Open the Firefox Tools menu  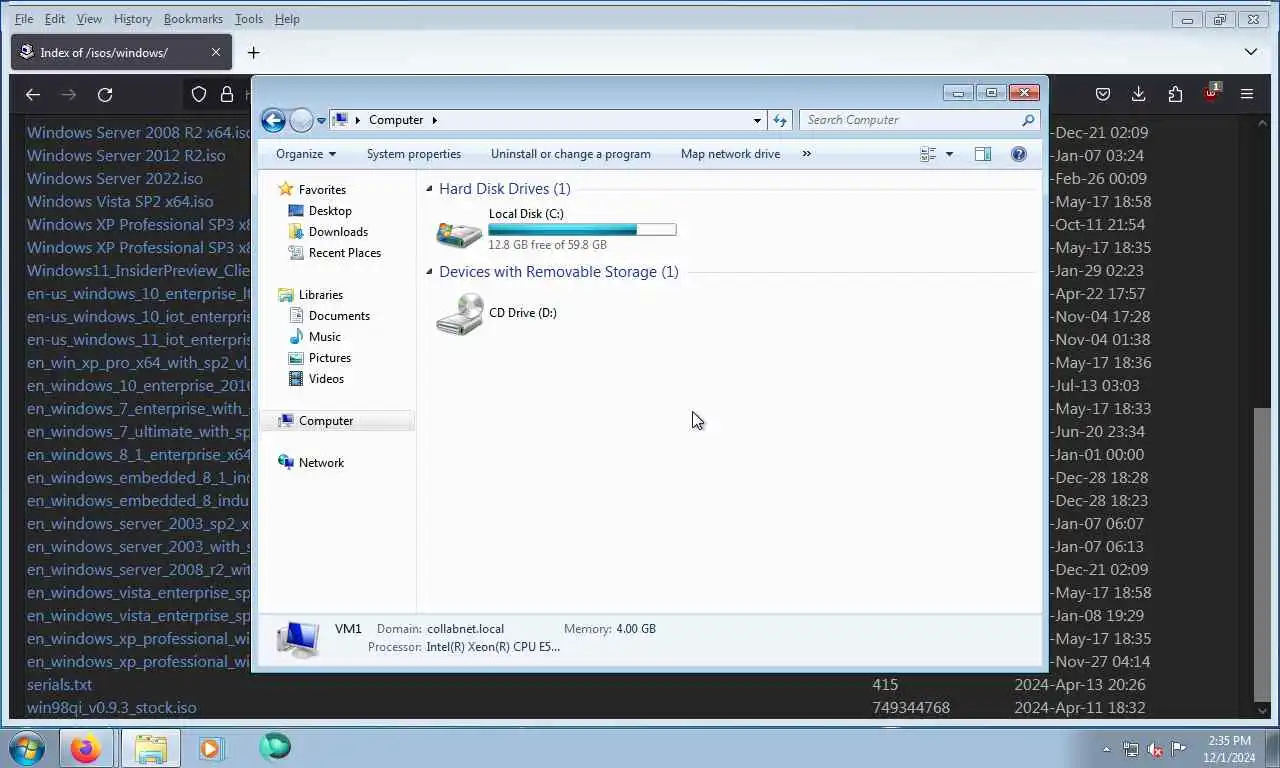pyautogui.click(x=249, y=19)
